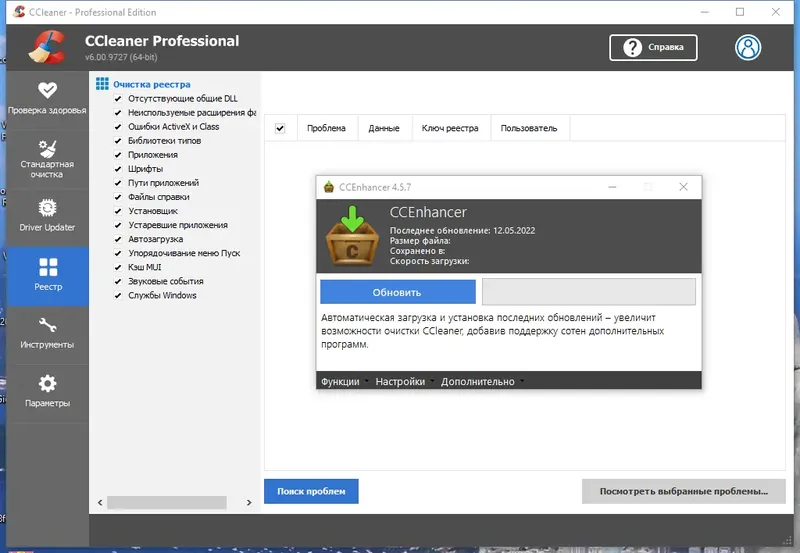This screenshot has height=553, width=800.
Task: Uncheck 'Отсутствующие общие DLL' checkbox
Action: [118, 98]
